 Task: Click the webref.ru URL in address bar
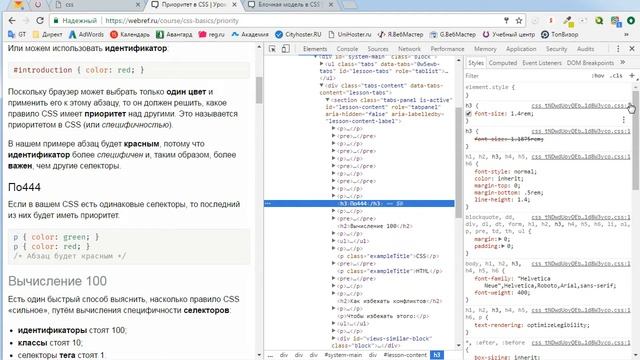172,20
